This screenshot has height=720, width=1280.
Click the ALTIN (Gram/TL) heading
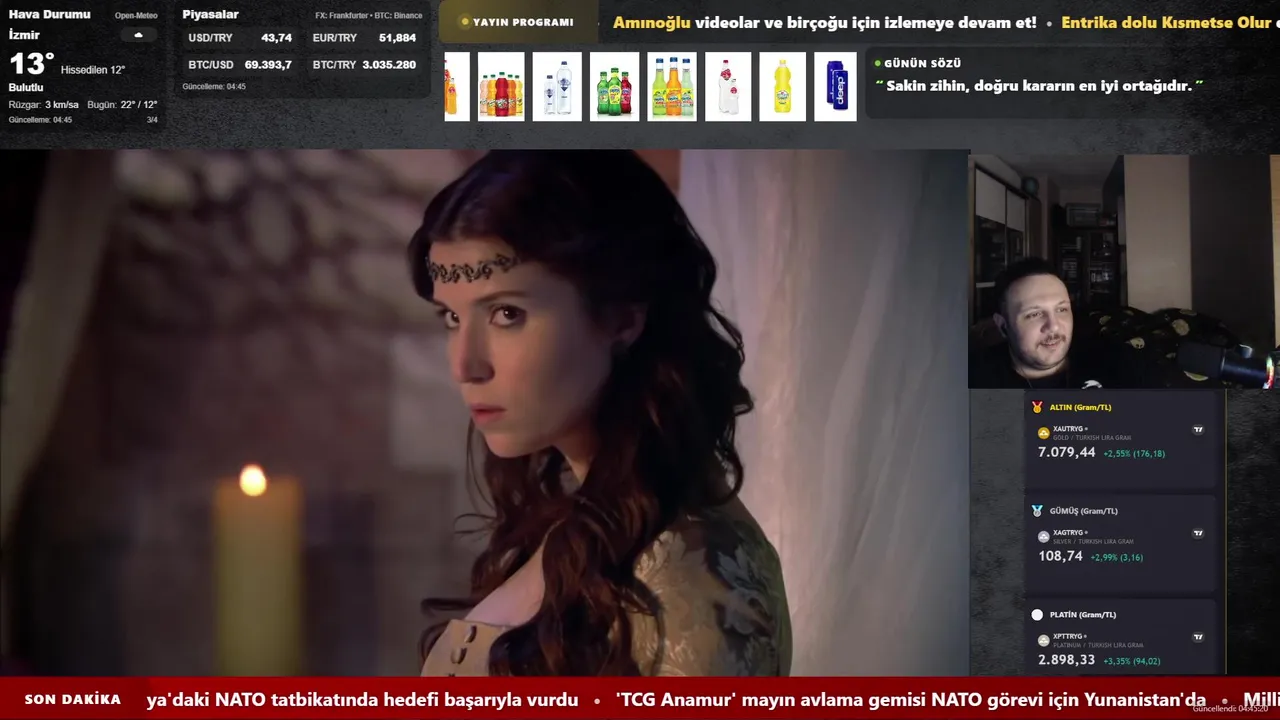(x=1080, y=407)
